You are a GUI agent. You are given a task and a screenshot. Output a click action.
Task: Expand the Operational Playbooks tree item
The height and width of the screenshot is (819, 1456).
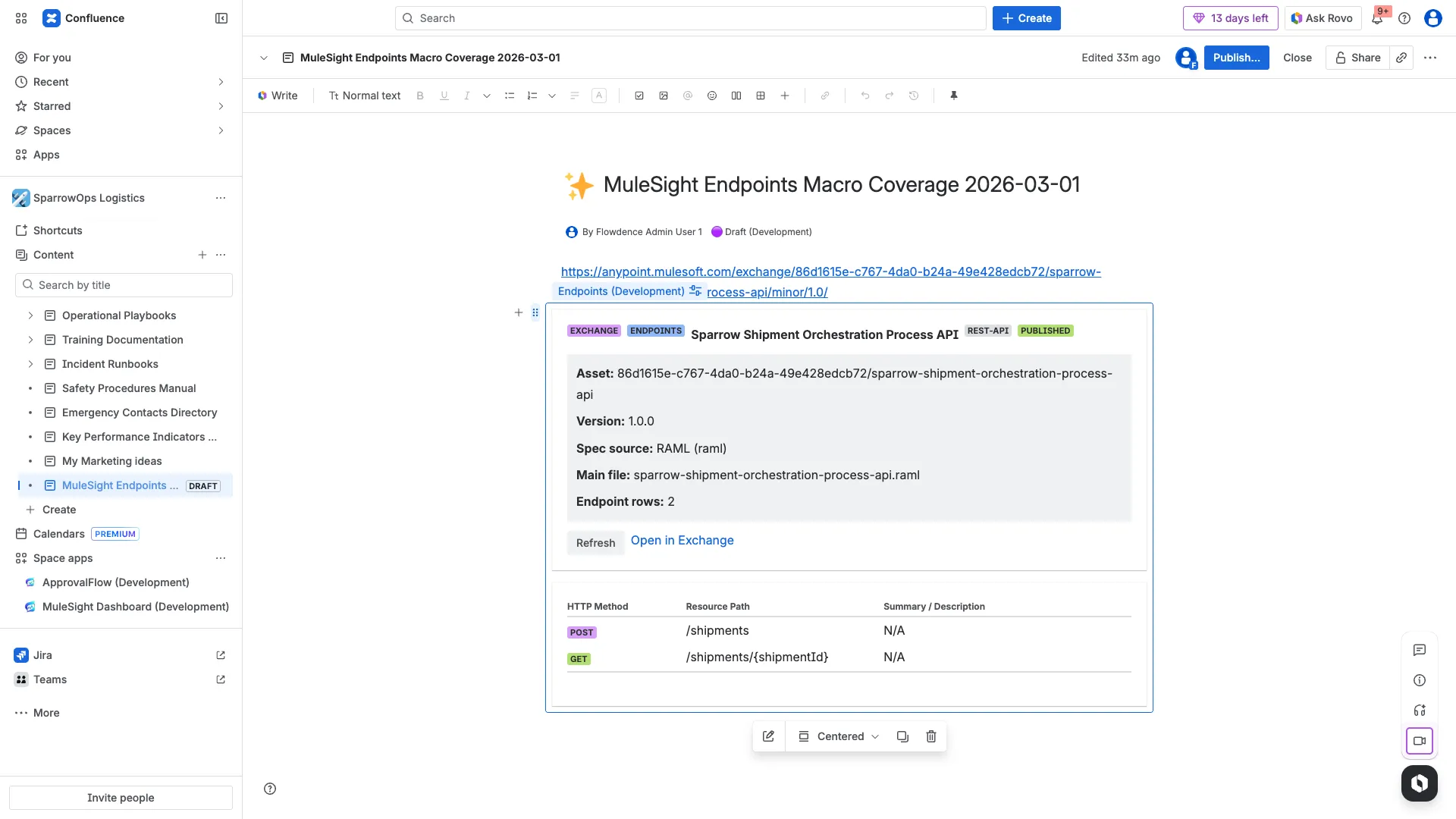coord(30,315)
